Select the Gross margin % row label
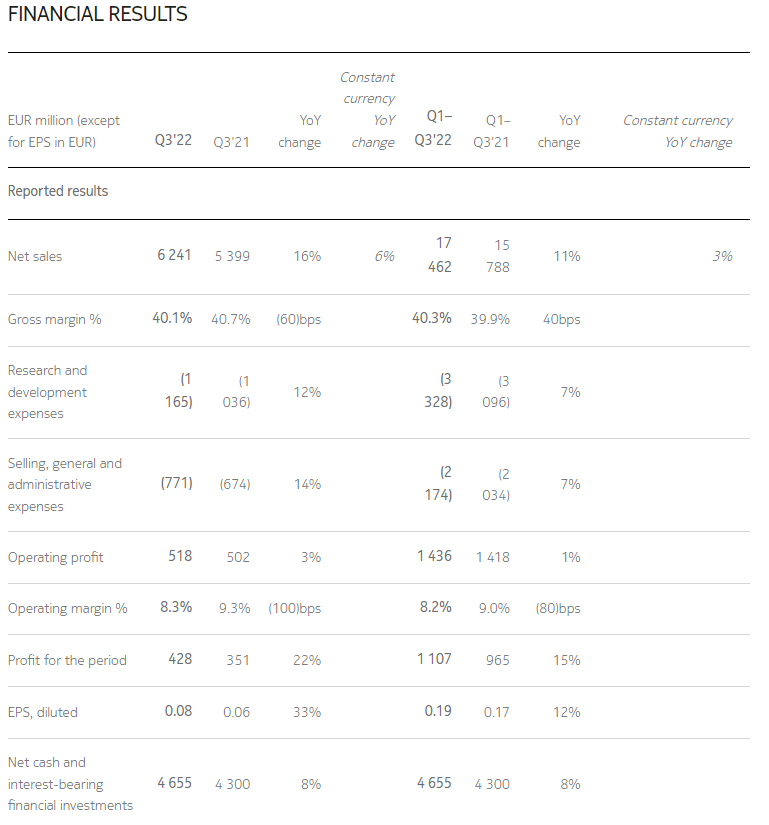This screenshot has width=769, height=825. tap(56, 320)
